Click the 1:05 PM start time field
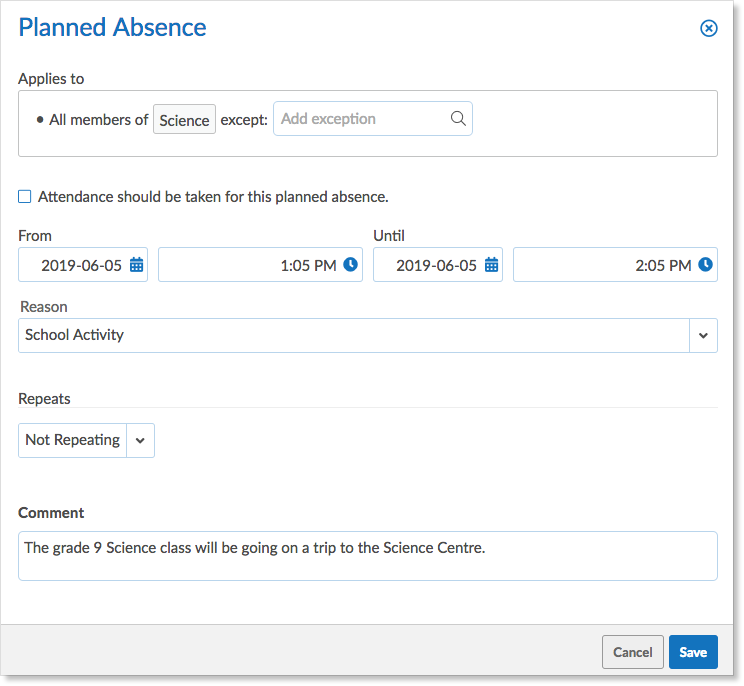744x686 pixels. click(260, 265)
